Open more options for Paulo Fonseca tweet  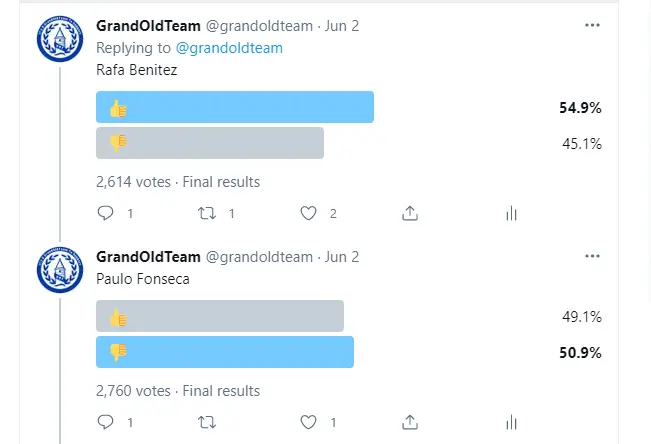tap(592, 257)
